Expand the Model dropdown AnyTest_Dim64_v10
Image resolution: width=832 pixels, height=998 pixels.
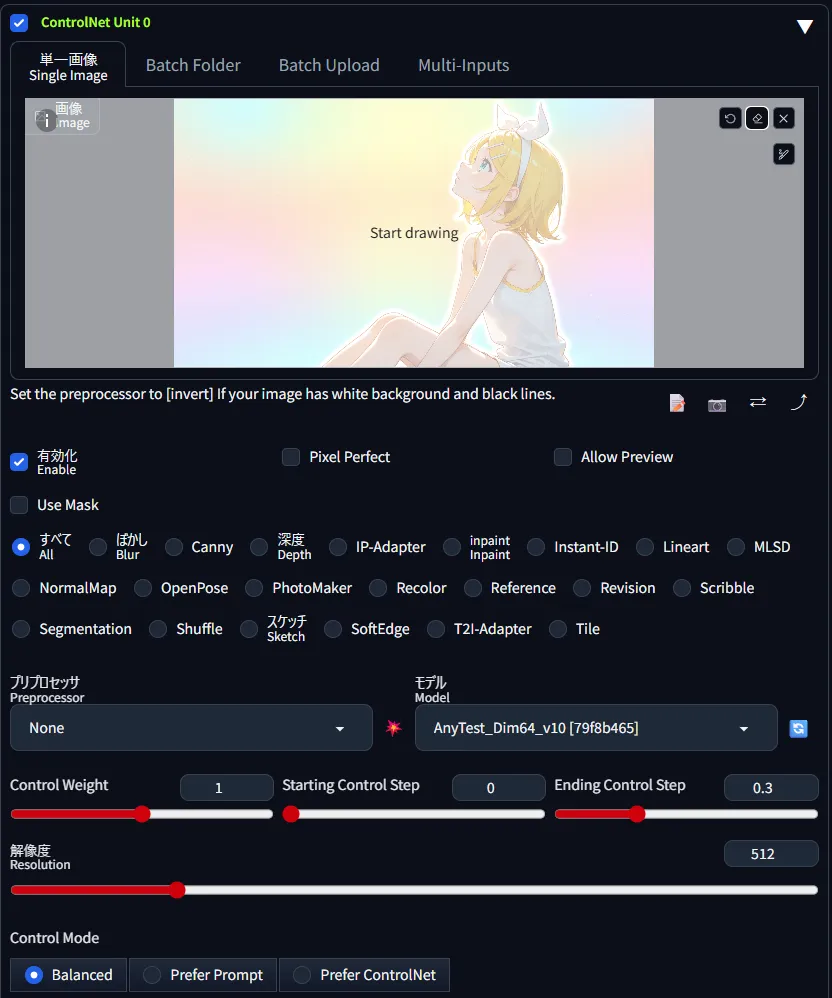(x=595, y=728)
